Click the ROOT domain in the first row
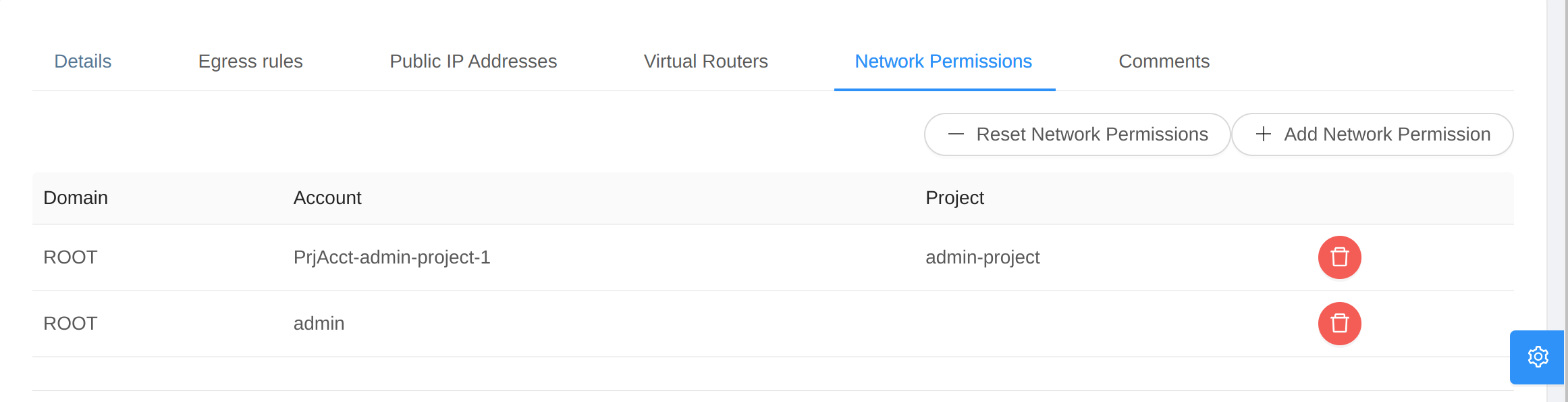Screen dimensions: 1568x402 [x=70, y=257]
